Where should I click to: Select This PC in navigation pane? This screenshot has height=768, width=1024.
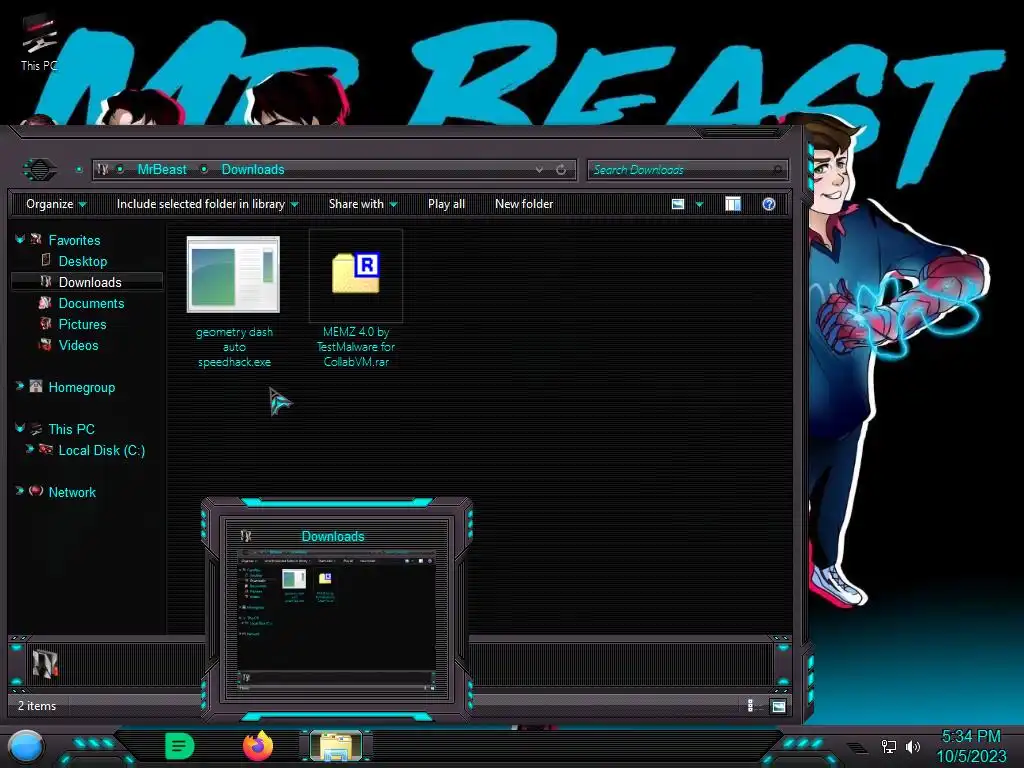click(71, 429)
